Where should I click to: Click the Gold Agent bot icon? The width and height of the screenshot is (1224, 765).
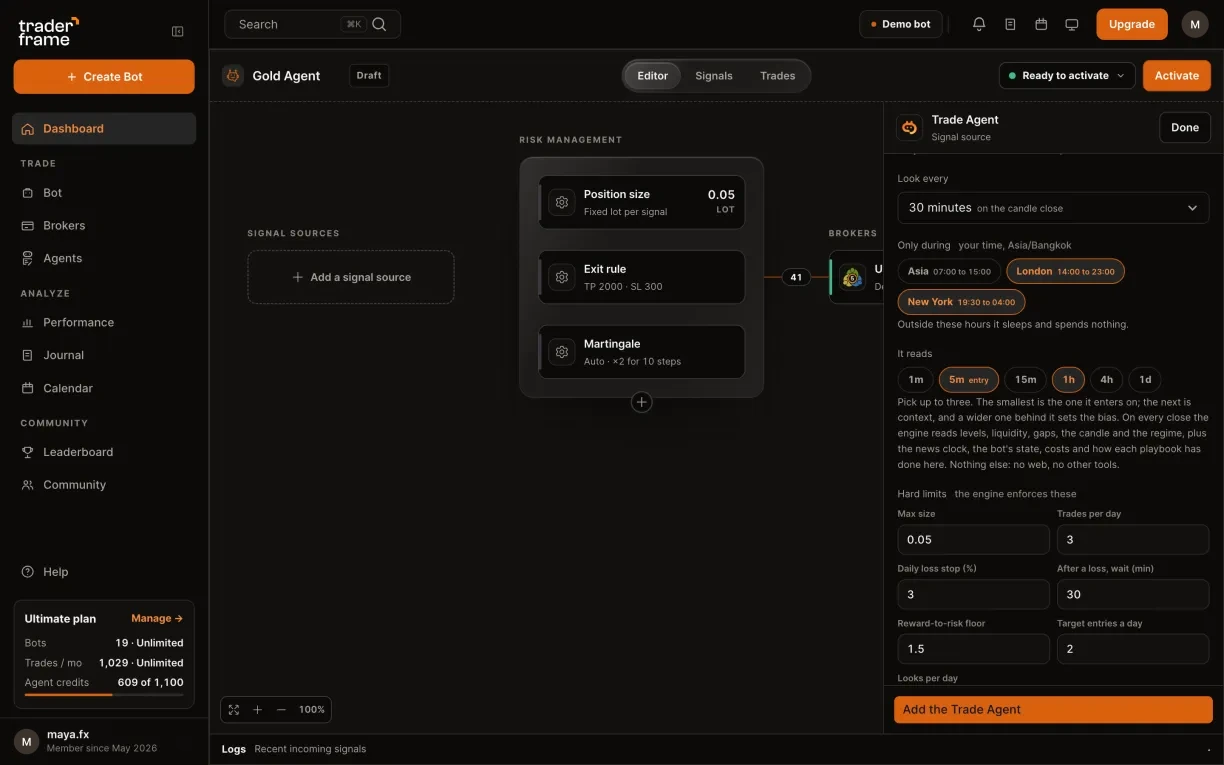coord(233,75)
